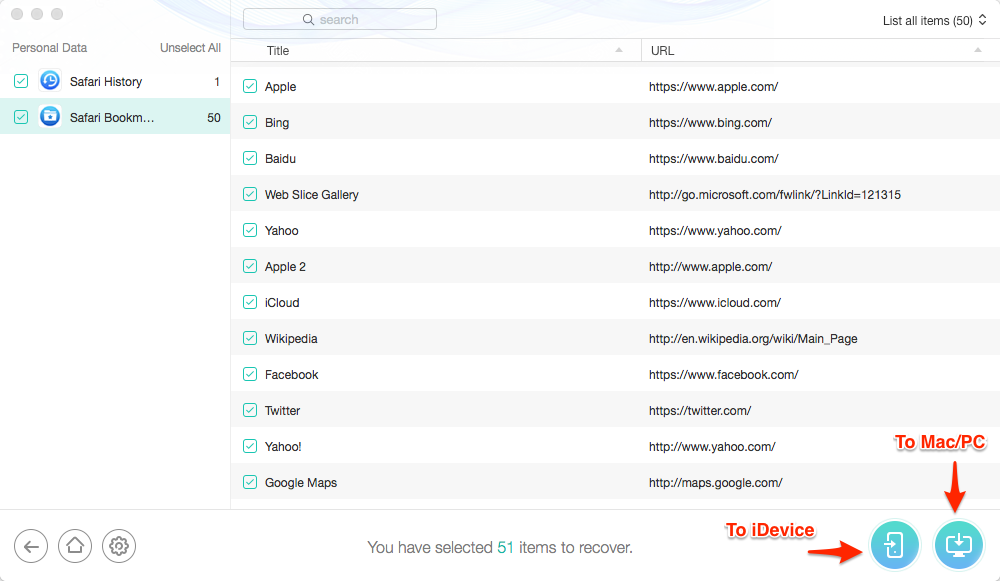Uncheck the Twitter bookmark checkbox
Image resolution: width=1000 pixels, height=581 pixels.
(250, 410)
